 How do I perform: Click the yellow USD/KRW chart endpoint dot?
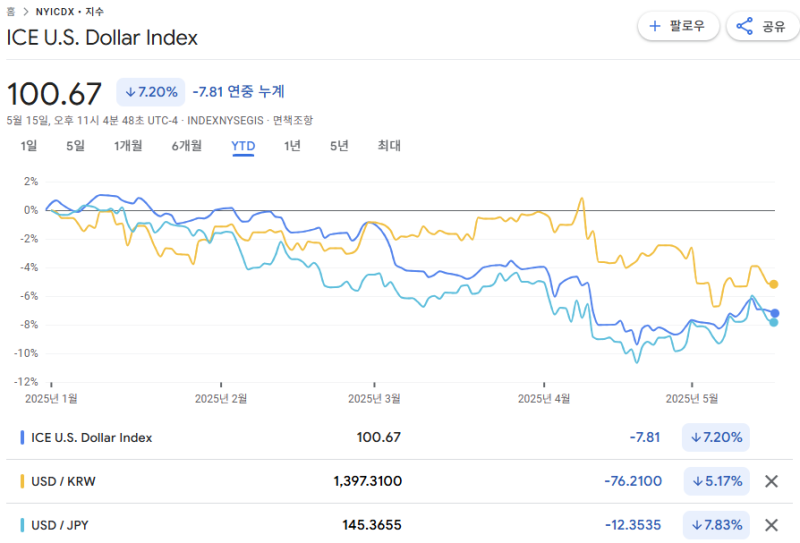coord(773,284)
